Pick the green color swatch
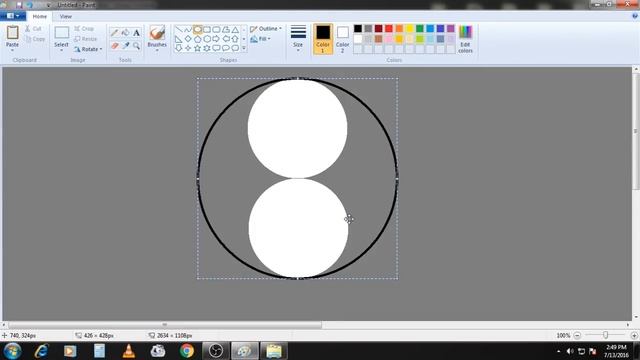The image size is (640, 360). coord(420,29)
